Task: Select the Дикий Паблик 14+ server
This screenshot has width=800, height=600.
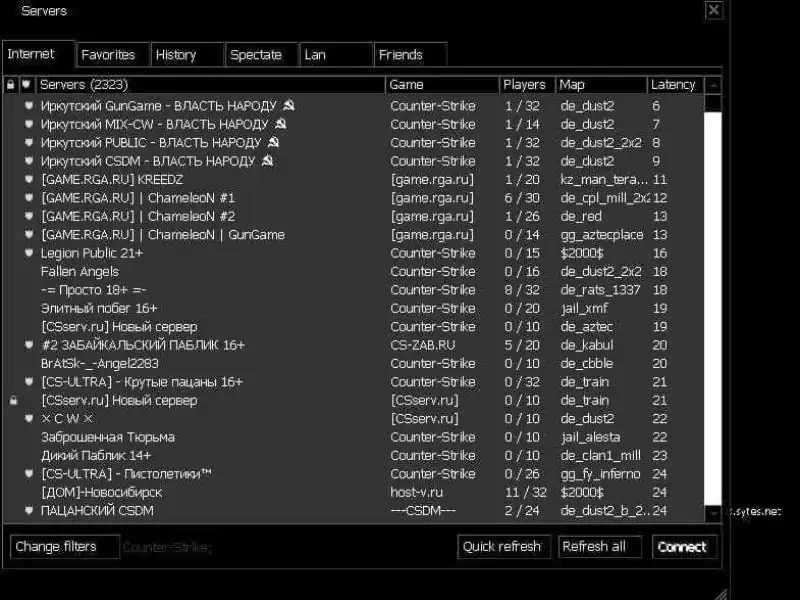Action: pyautogui.click(x=353, y=455)
